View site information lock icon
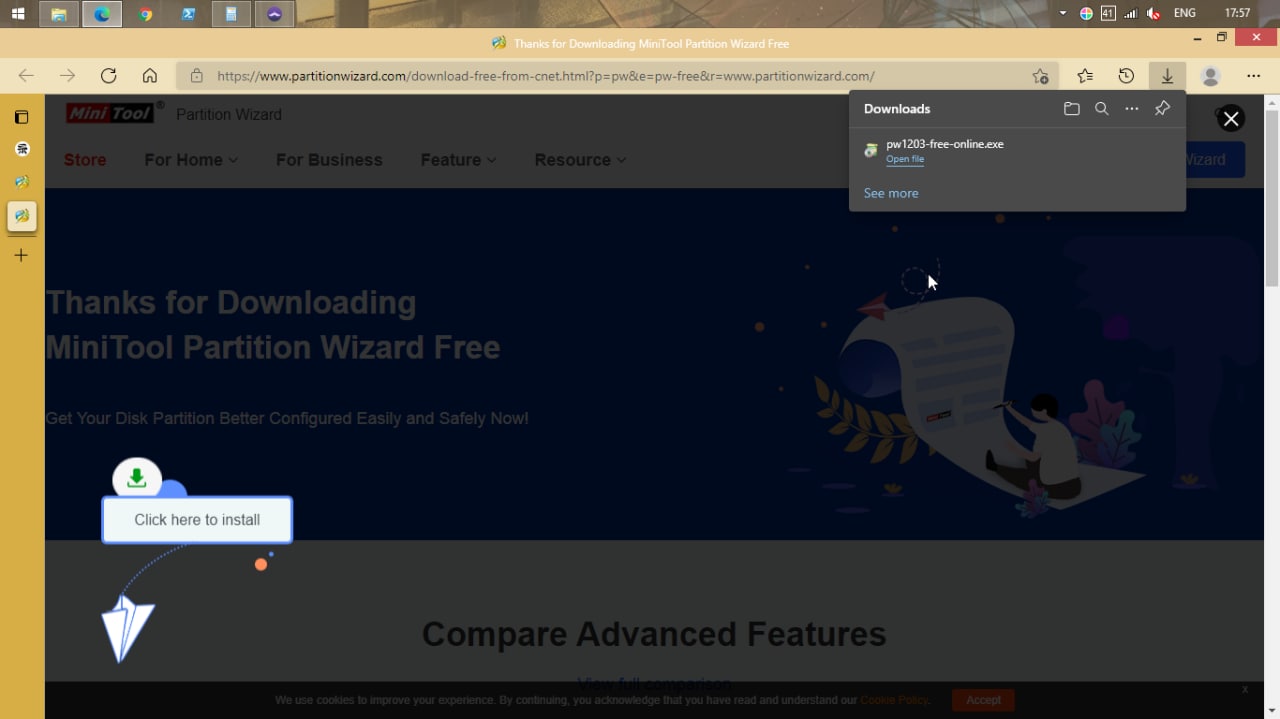Image resolution: width=1280 pixels, height=719 pixels. click(197, 76)
